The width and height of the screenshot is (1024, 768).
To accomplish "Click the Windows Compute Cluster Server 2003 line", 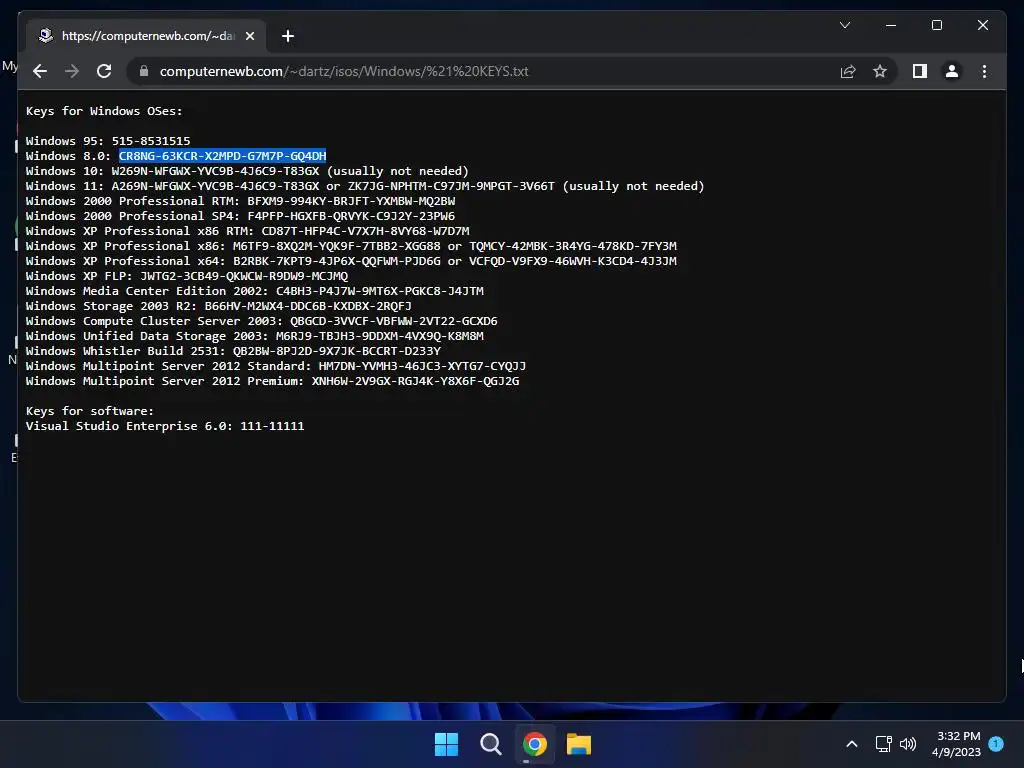I will [261, 321].
